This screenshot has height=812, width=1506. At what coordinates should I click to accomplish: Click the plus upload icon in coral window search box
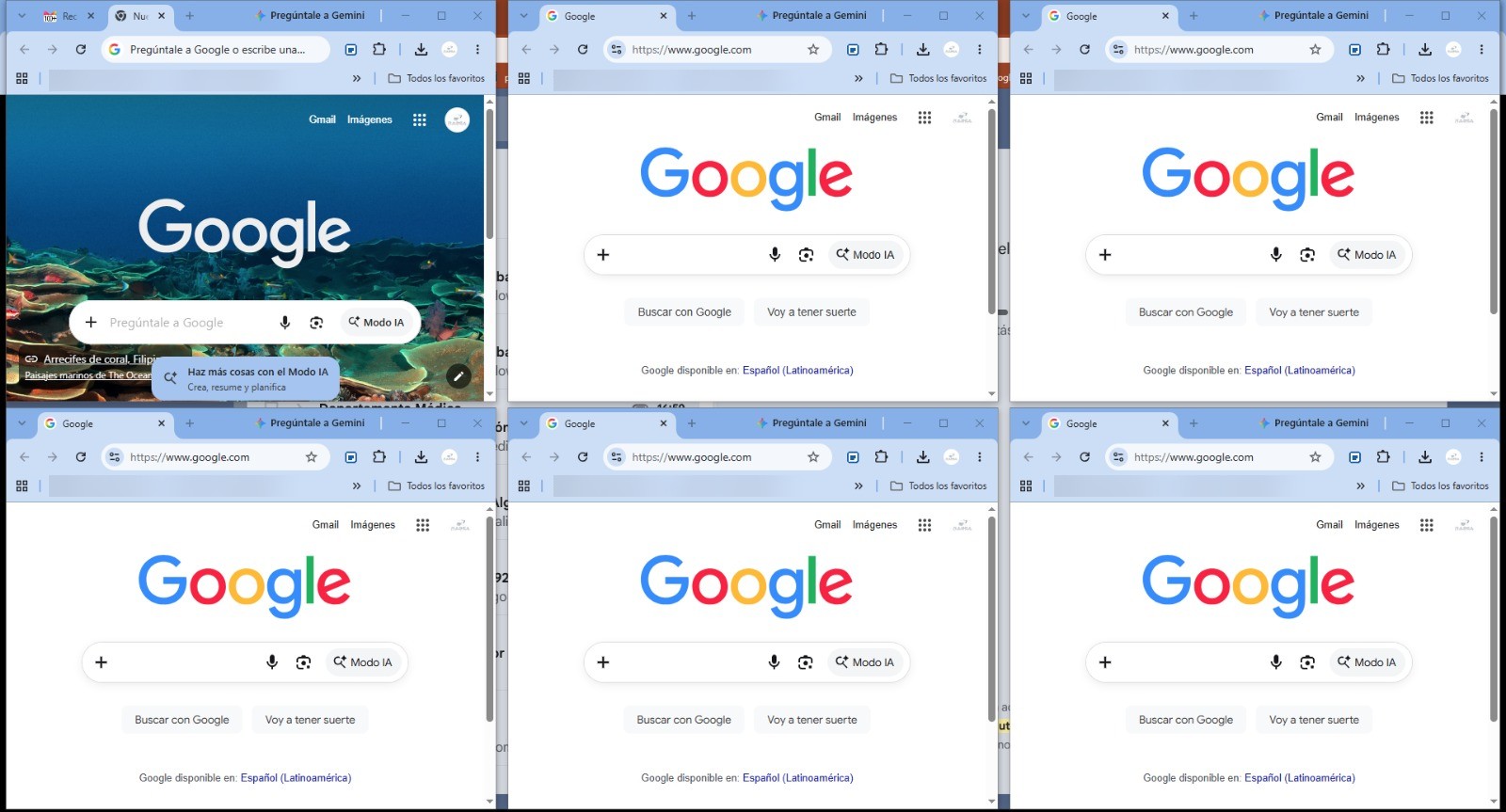pyautogui.click(x=91, y=323)
